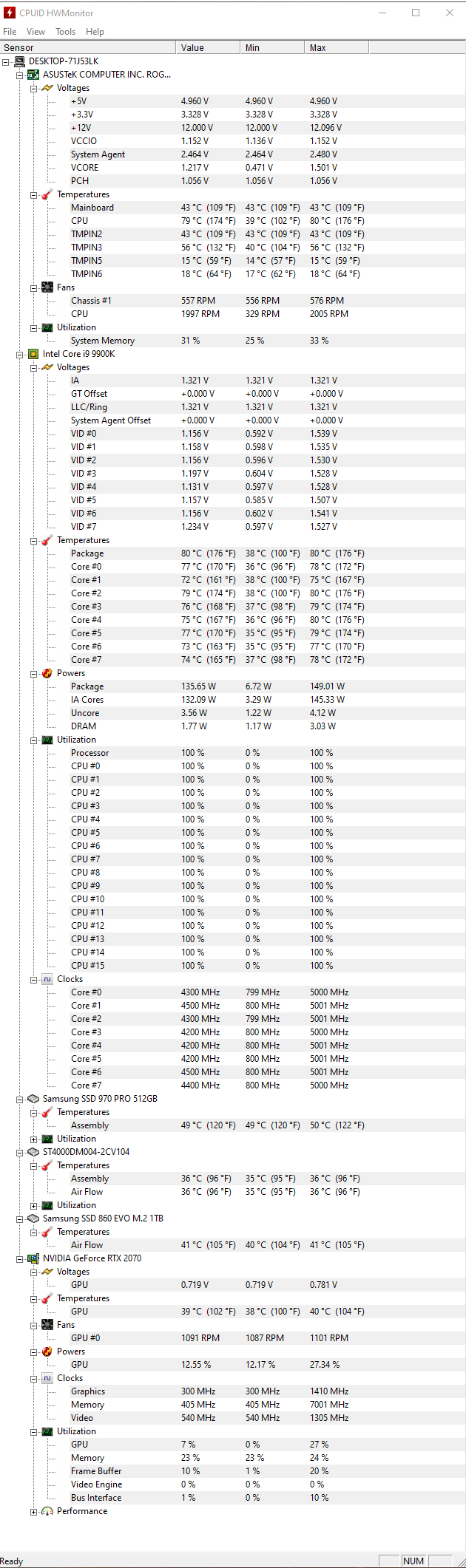
Task: Open the View menu
Action: coord(36,32)
